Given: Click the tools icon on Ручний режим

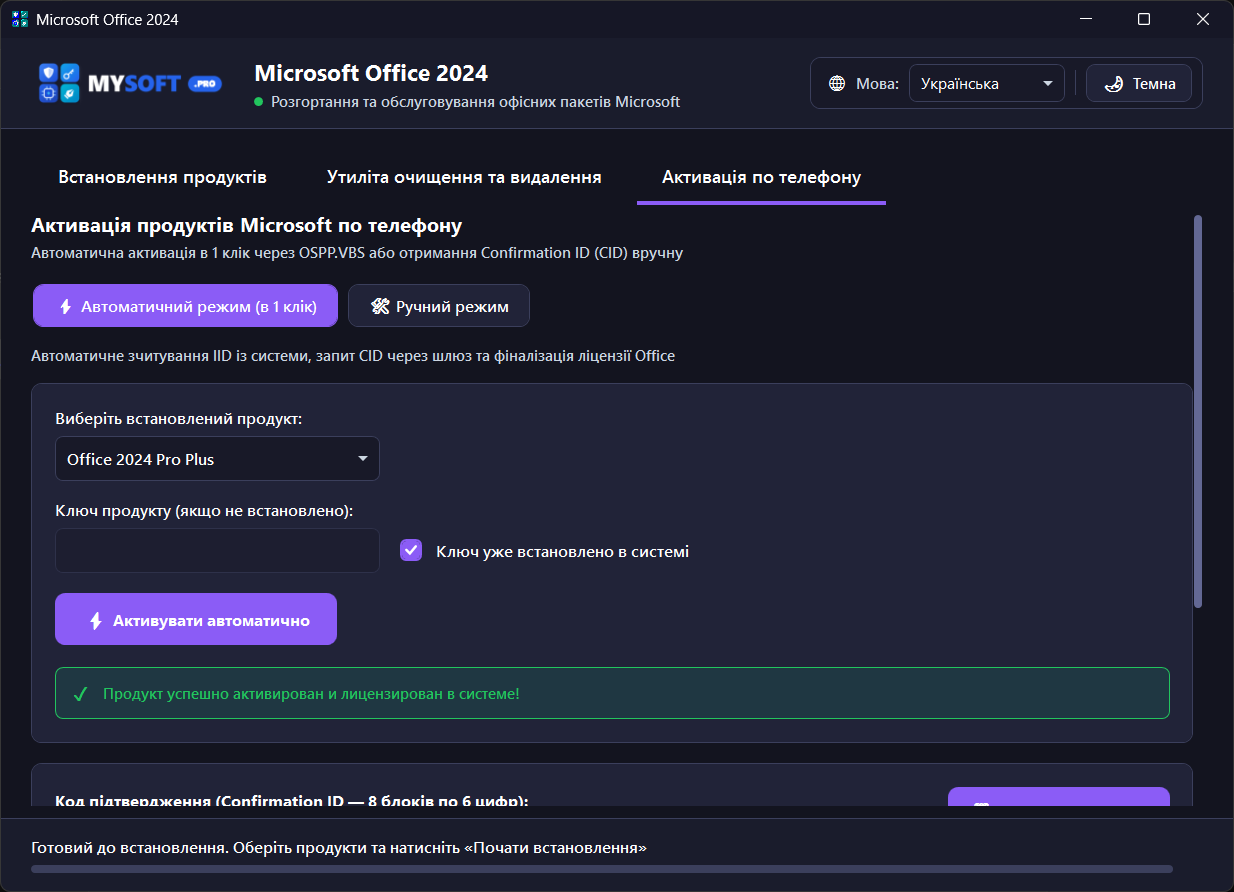Looking at the screenshot, I should (379, 307).
